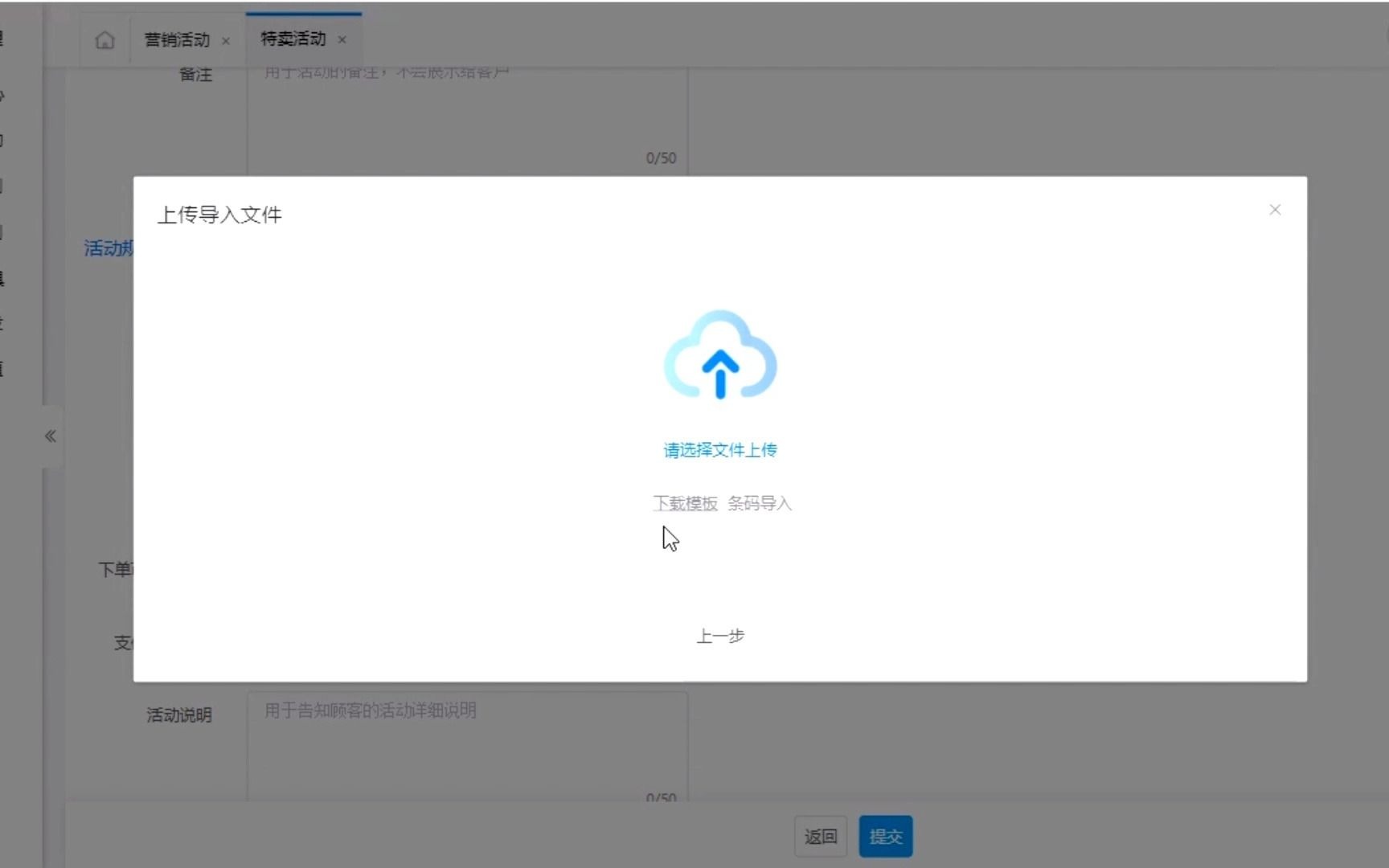Click the 返回 button
1389x868 pixels.
[x=821, y=837]
